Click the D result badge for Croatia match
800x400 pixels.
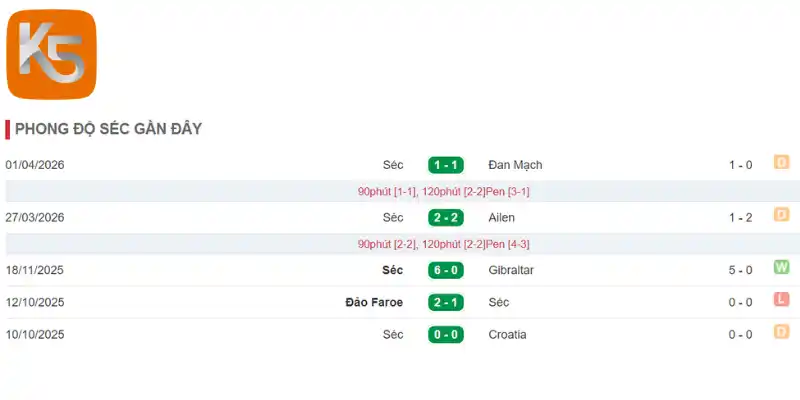pos(781,332)
